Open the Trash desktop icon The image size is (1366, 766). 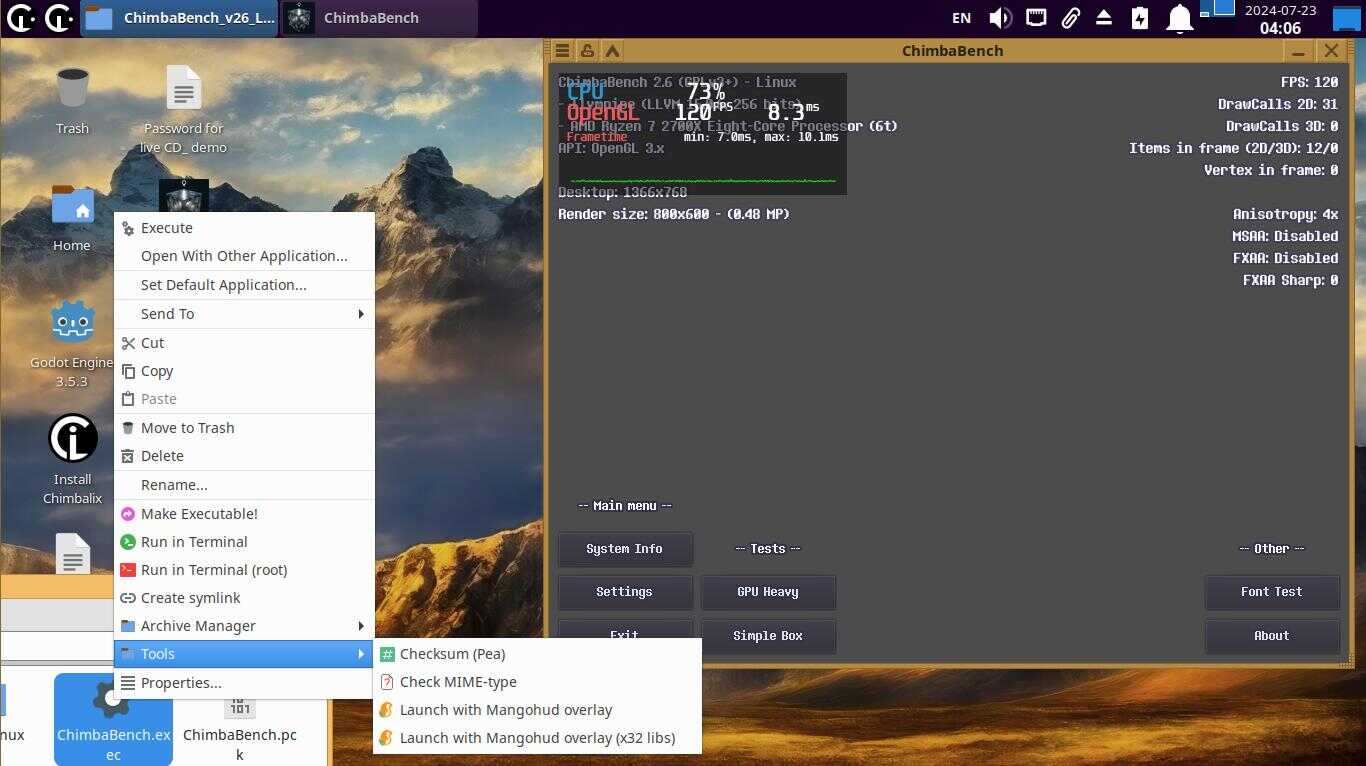click(72, 99)
